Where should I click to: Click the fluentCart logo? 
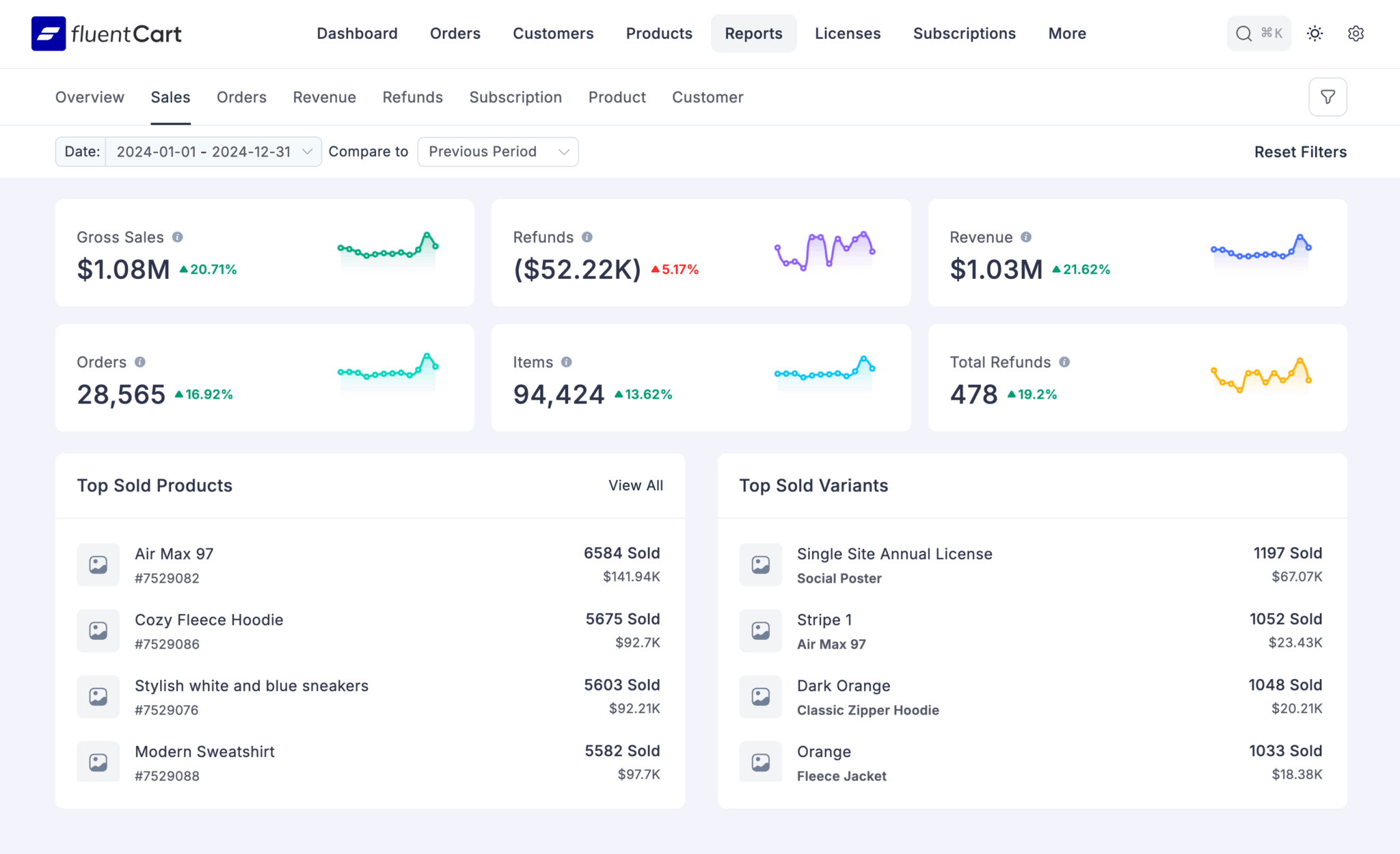[x=107, y=34]
